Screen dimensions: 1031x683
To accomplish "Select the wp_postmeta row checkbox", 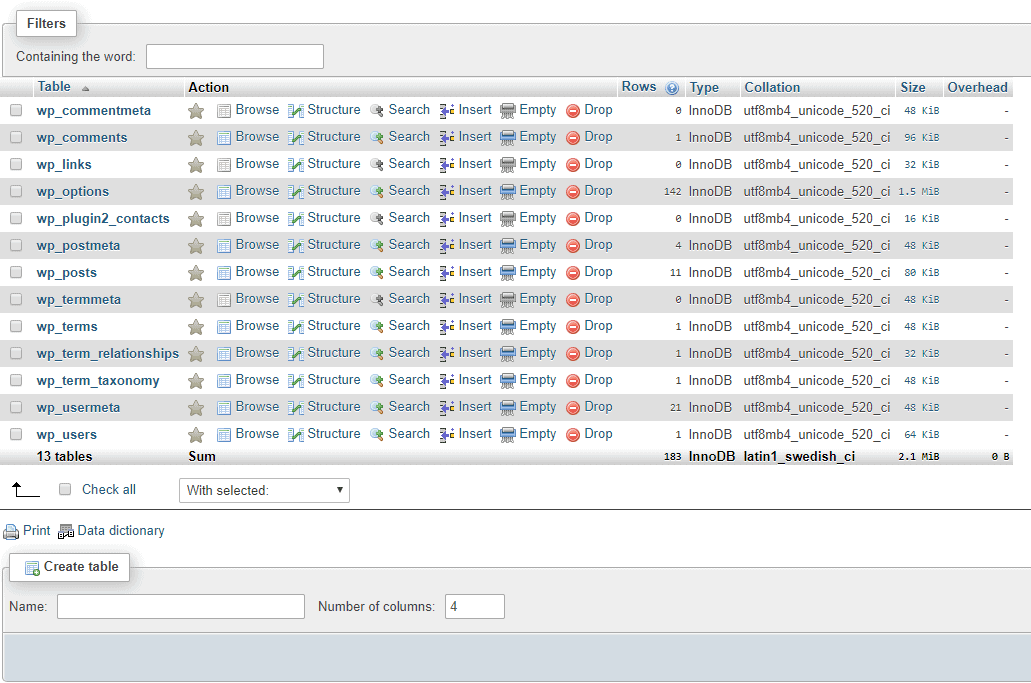I will pos(16,245).
